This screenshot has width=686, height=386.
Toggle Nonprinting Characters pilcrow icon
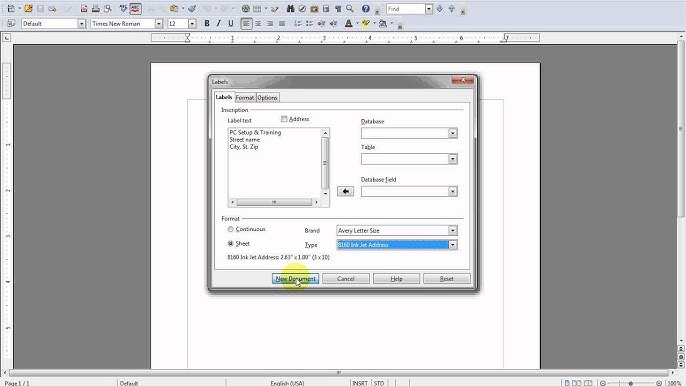[x=338, y=8]
